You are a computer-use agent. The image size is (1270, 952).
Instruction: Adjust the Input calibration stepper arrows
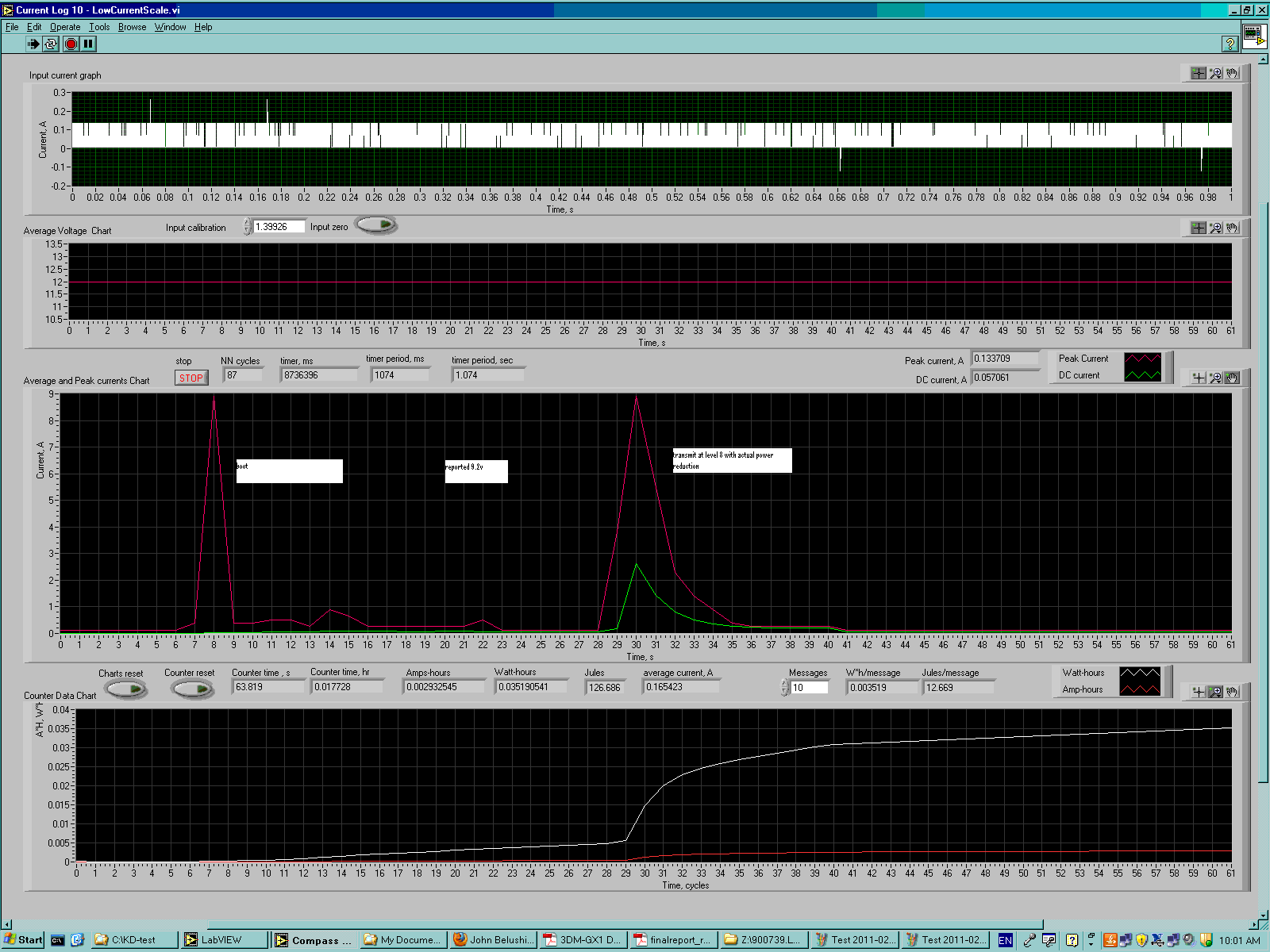pyautogui.click(x=247, y=226)
